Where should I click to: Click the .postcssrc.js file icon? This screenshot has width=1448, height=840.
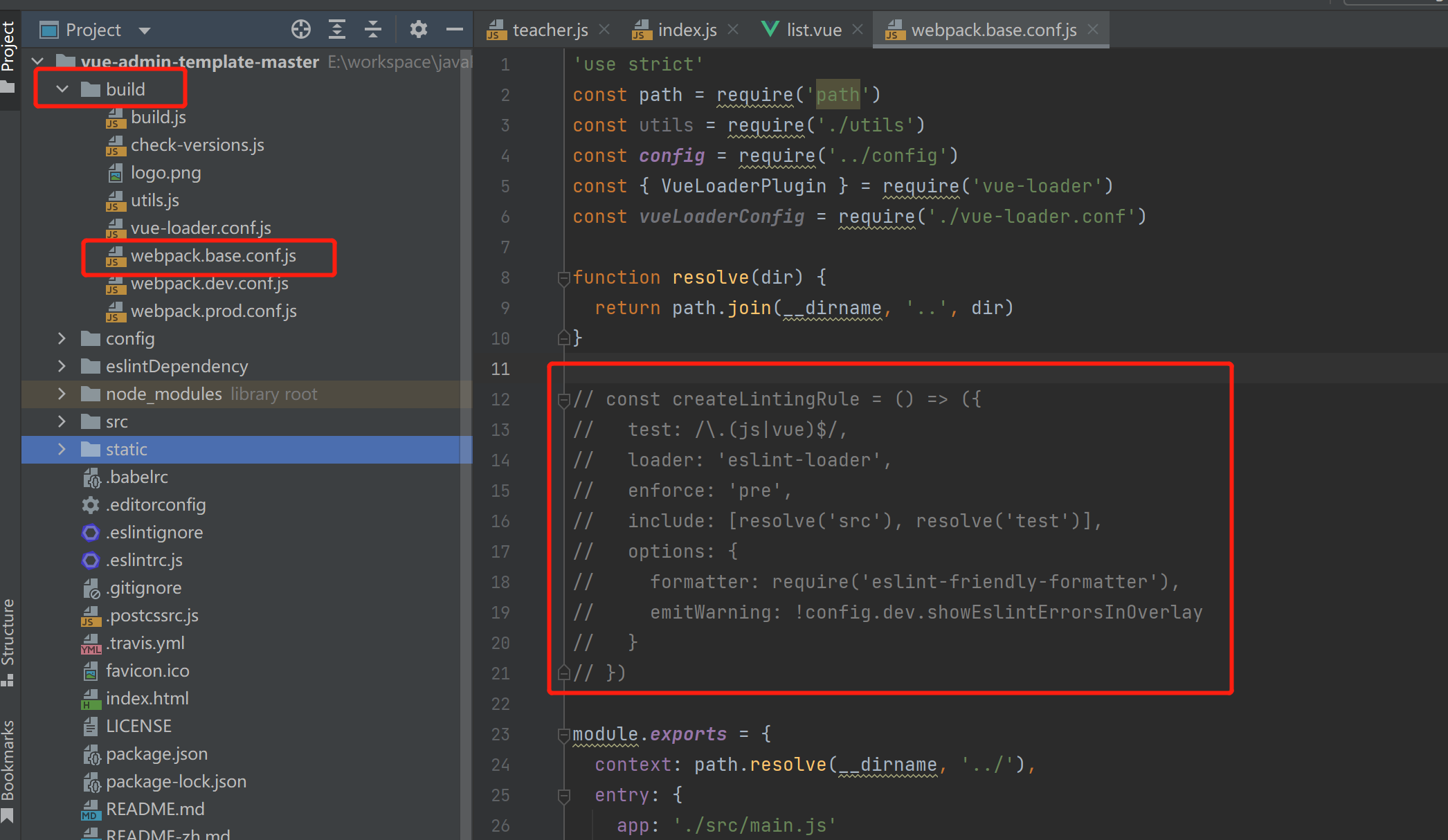91,616
